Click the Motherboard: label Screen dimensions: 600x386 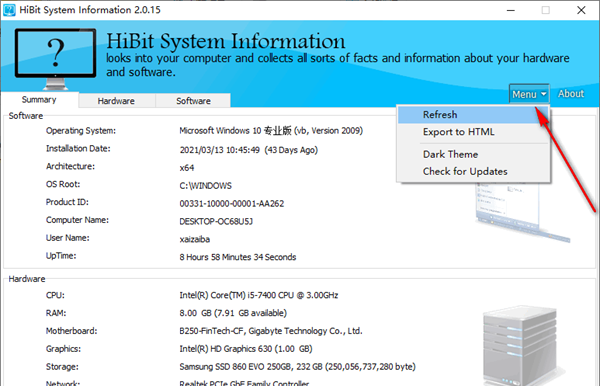[x=72, y=331]
